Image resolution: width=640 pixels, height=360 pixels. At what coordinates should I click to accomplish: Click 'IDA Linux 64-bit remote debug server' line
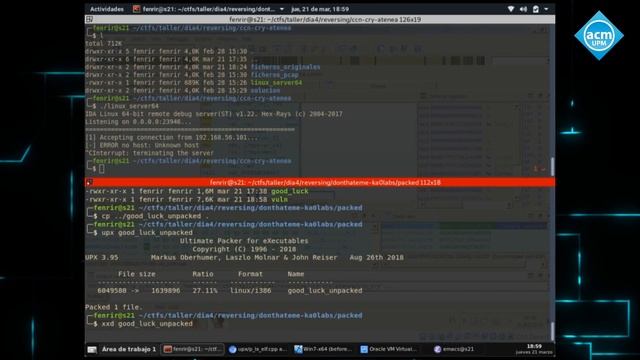pos(214,114)
